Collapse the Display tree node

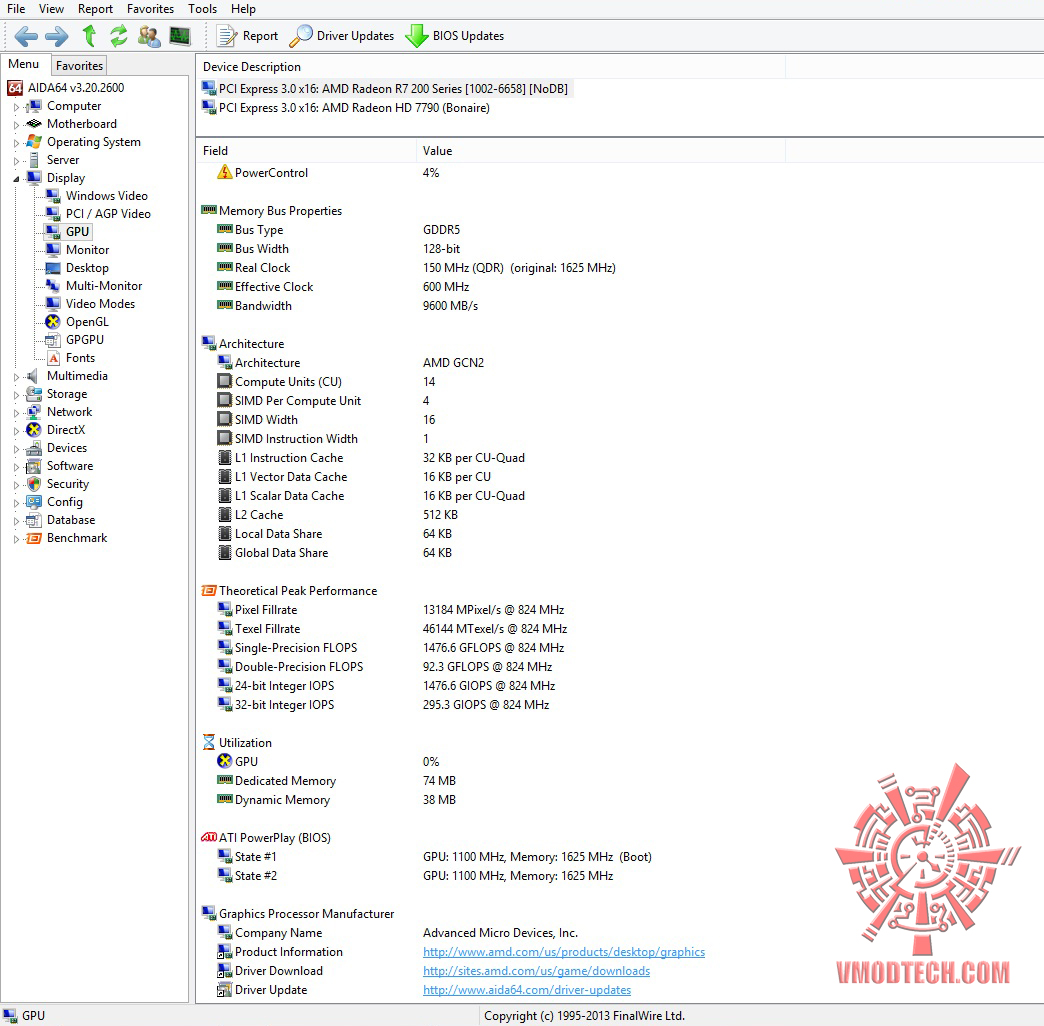coord(16,178)
